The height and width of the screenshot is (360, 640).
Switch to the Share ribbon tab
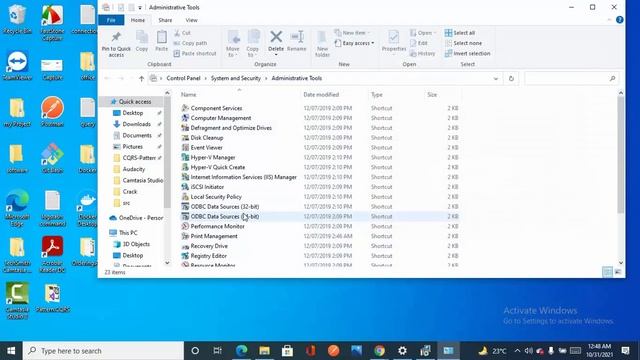coord(165,20)
